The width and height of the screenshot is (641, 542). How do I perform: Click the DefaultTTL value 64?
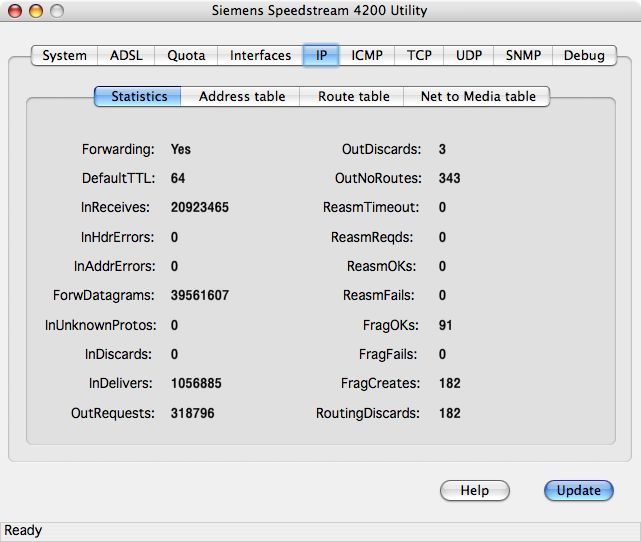tap(178, 178)
